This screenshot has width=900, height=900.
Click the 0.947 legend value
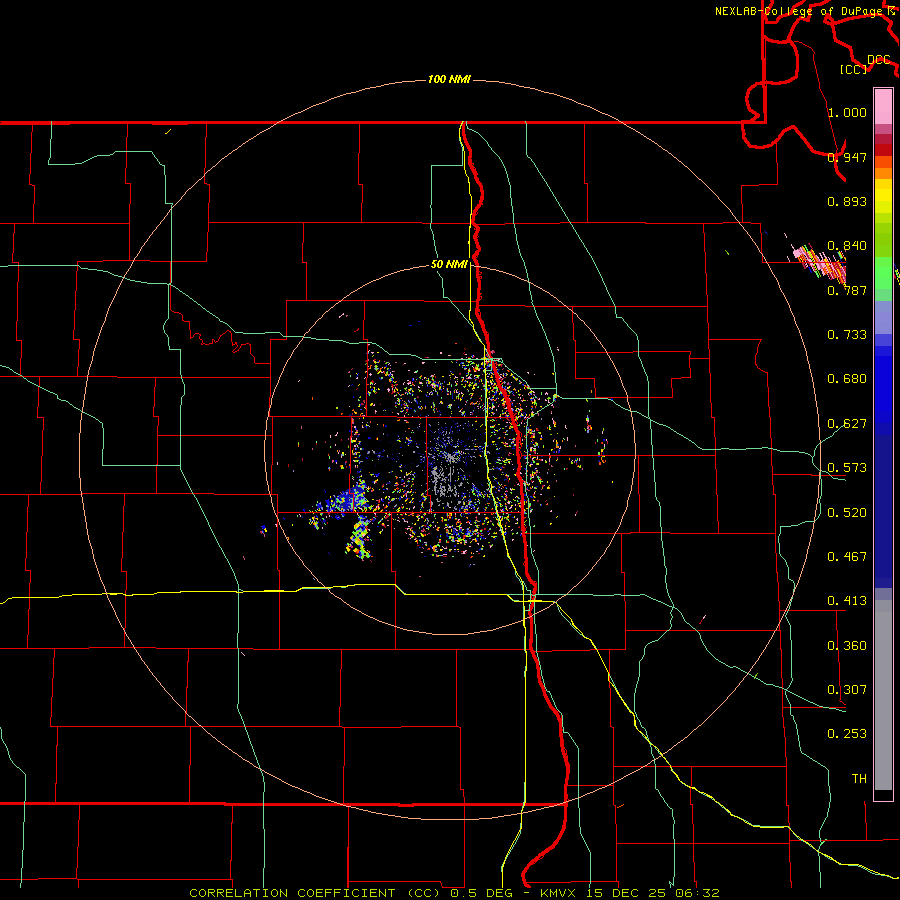point(847,157)
